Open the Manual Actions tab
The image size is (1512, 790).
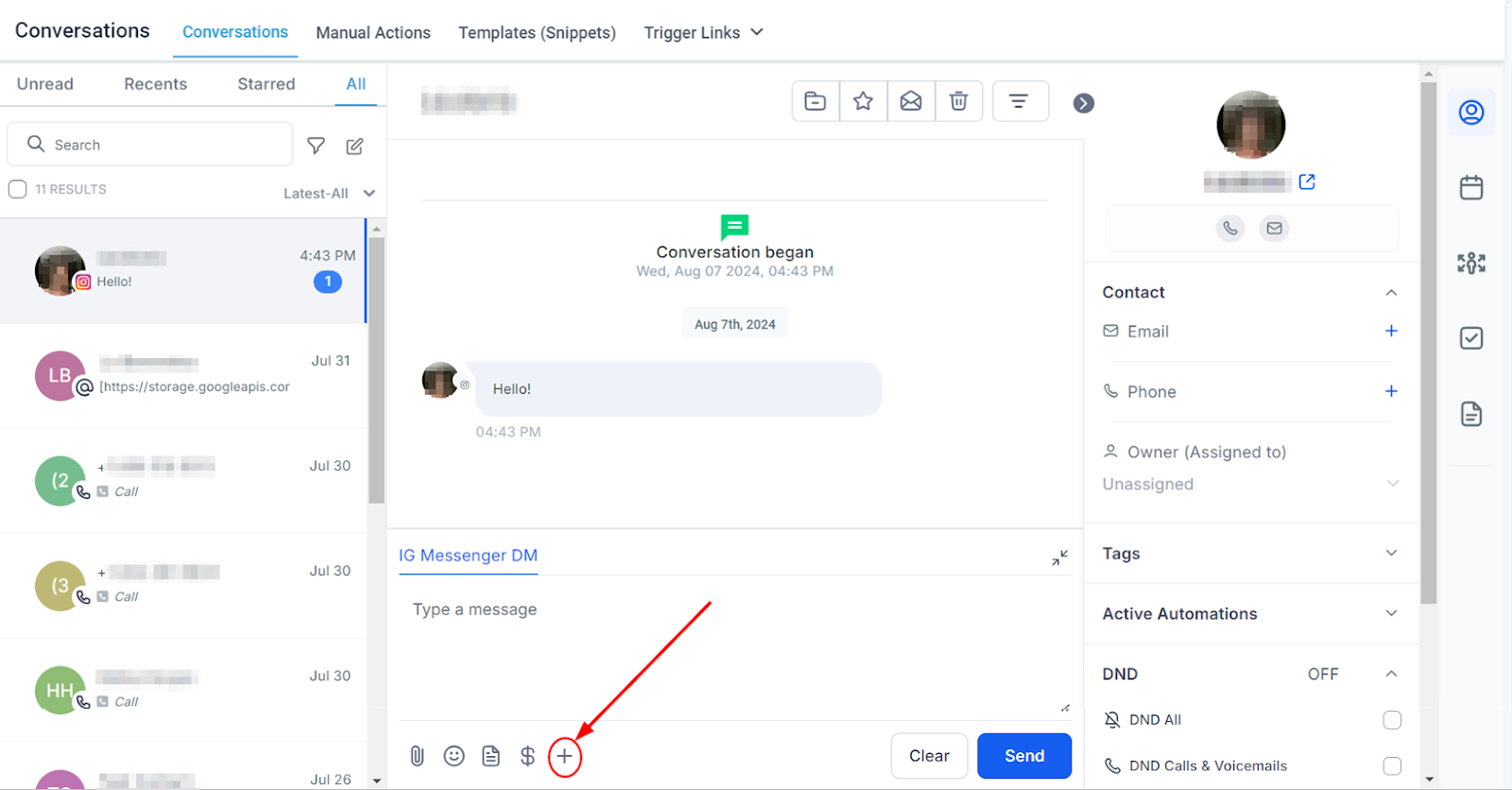(373, 33)
